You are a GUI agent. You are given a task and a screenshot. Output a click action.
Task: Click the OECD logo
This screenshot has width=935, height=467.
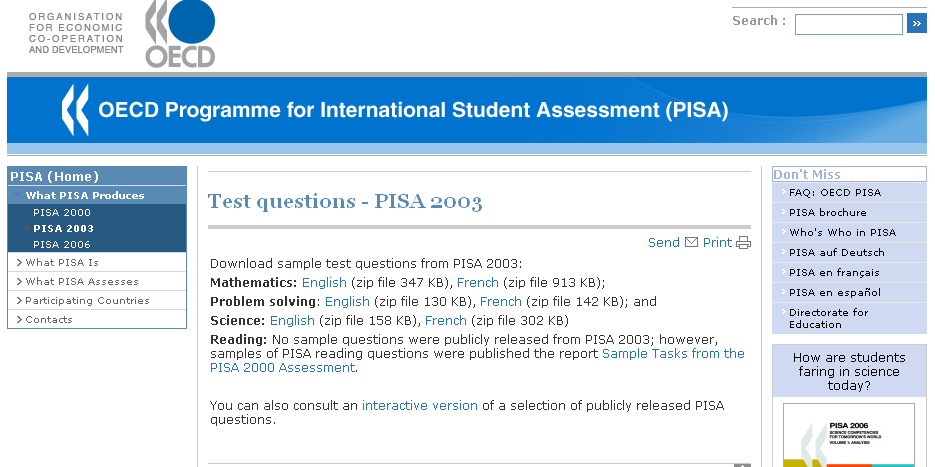pyautogui.click(x=180, y=34)
